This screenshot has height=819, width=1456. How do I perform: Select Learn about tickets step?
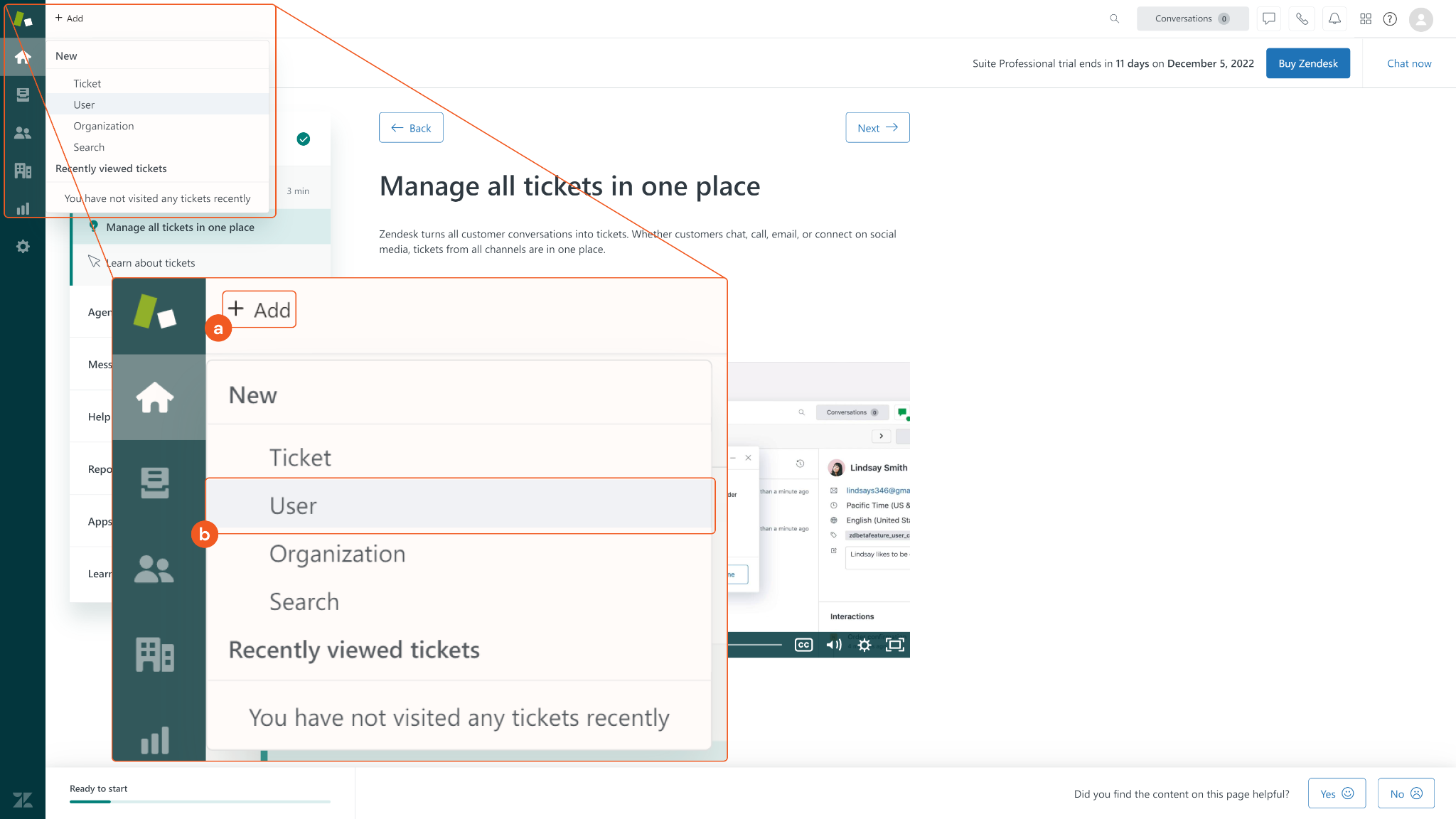click(x=151, y=263)
